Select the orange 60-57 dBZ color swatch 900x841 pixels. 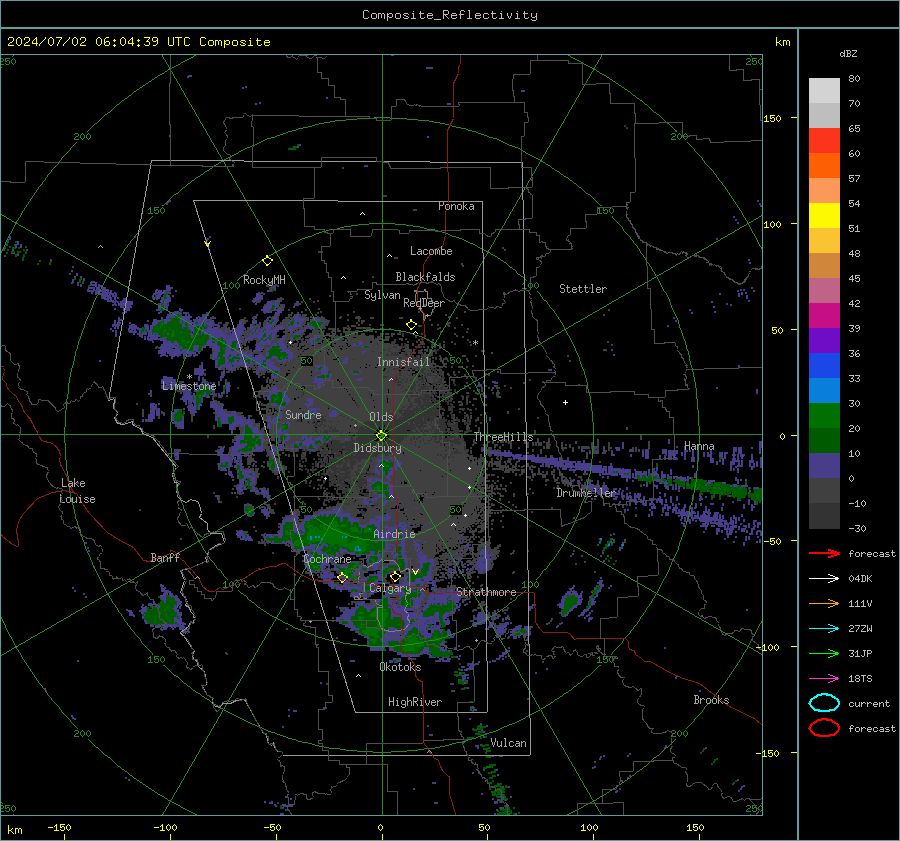pyautogui.click(x=824, y=166)
